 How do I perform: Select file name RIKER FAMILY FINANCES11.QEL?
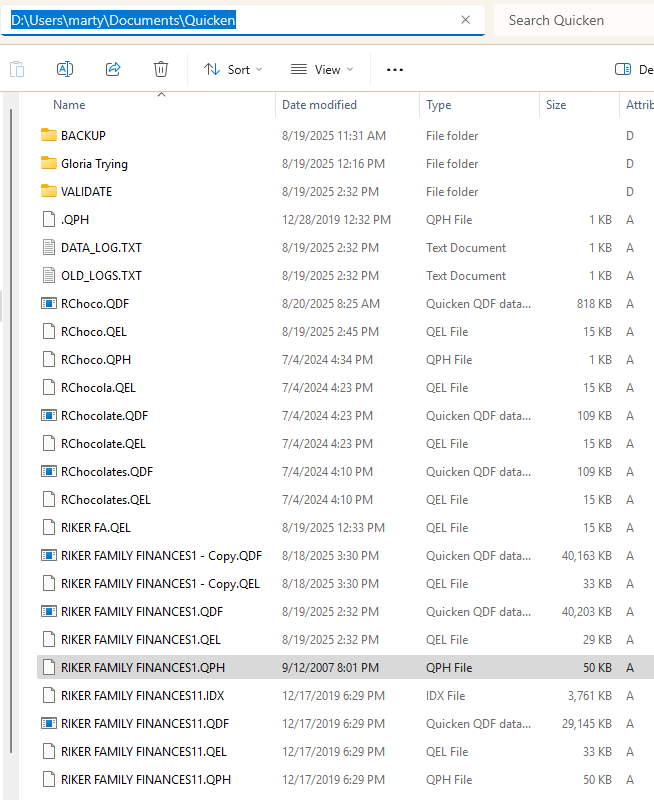144,752
